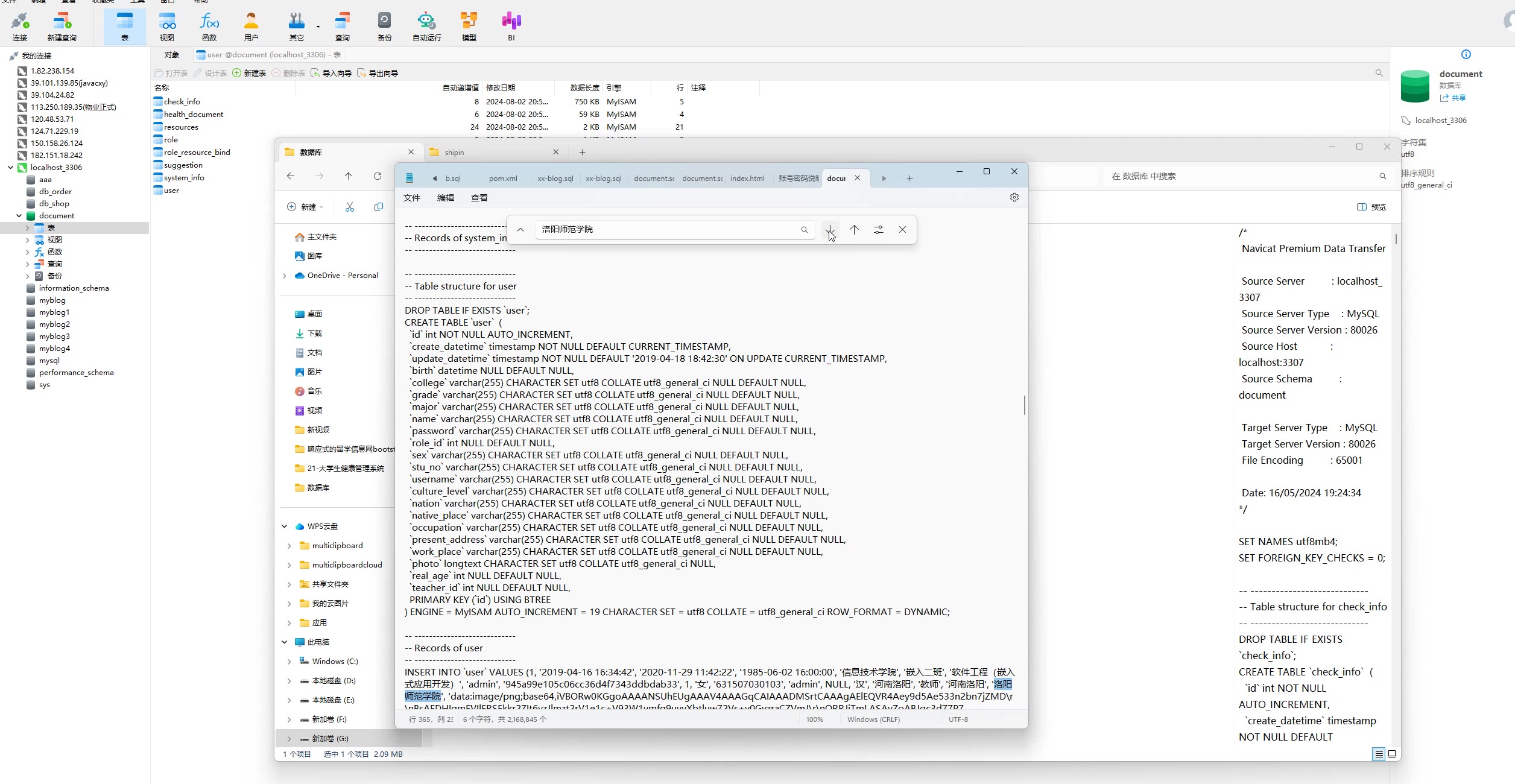The image size is (1515, 784).
Task: Close the Notepad find bar
Action: pyautogui.click(x=902, y=230)
